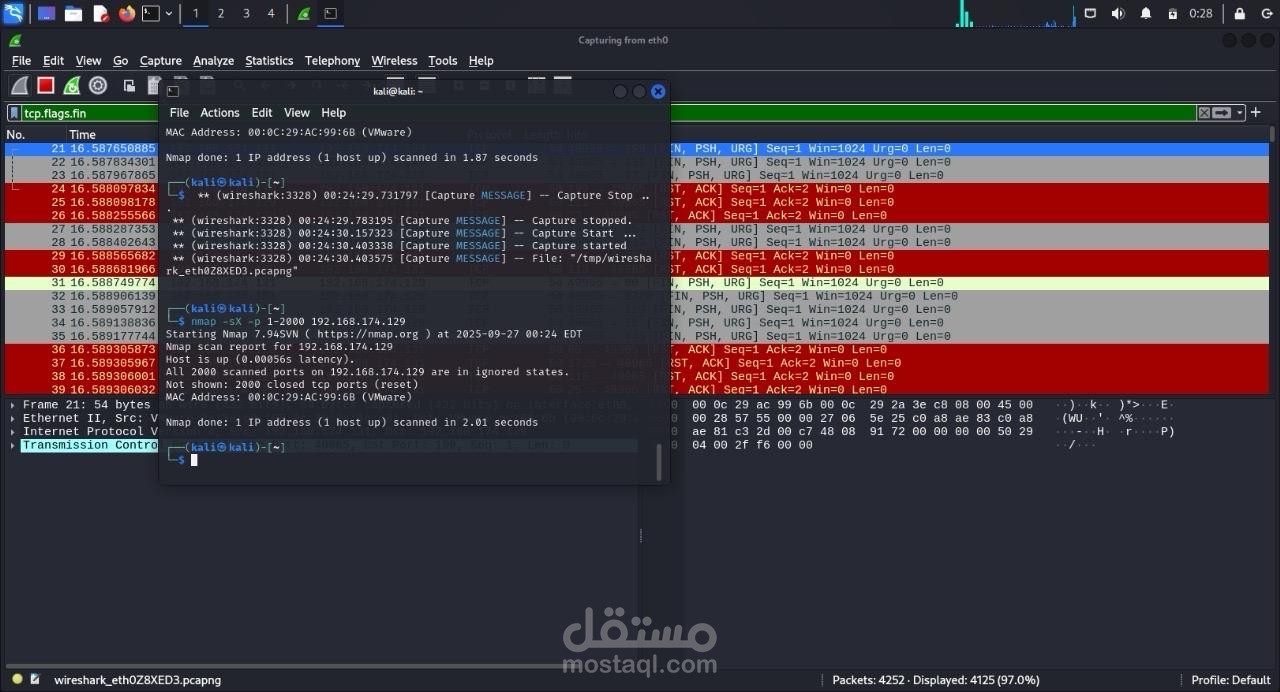Click the volume icon in system tray

pyautogui.click(x=1118, y=13)
